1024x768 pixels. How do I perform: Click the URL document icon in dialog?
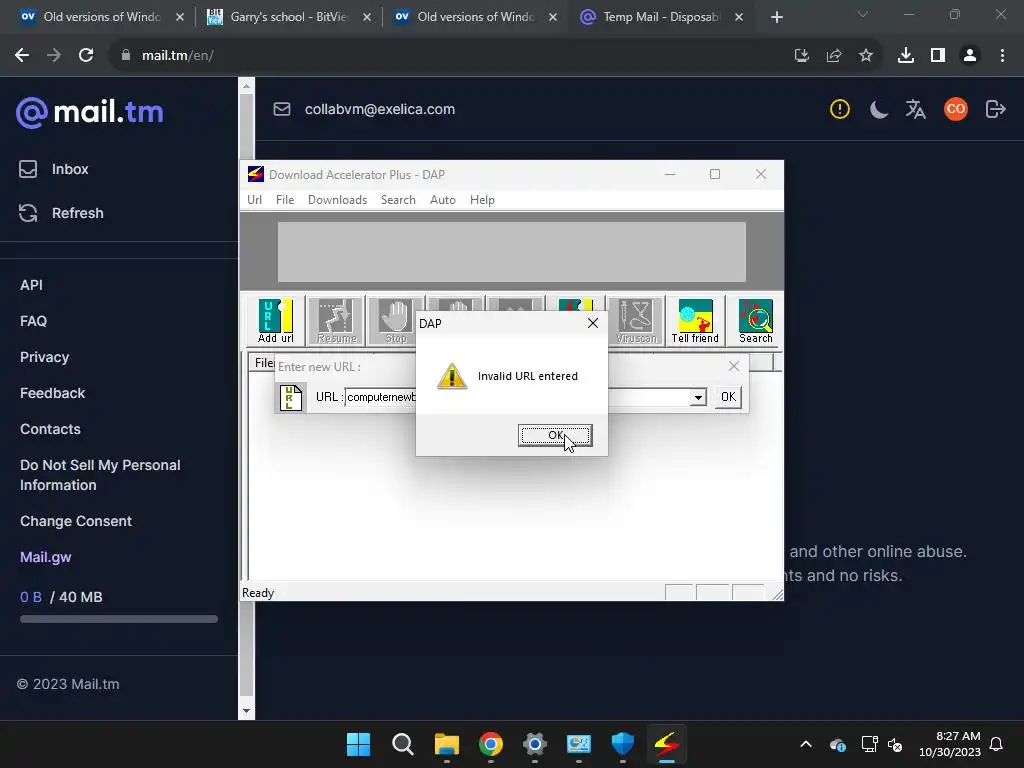click(291, 397)
